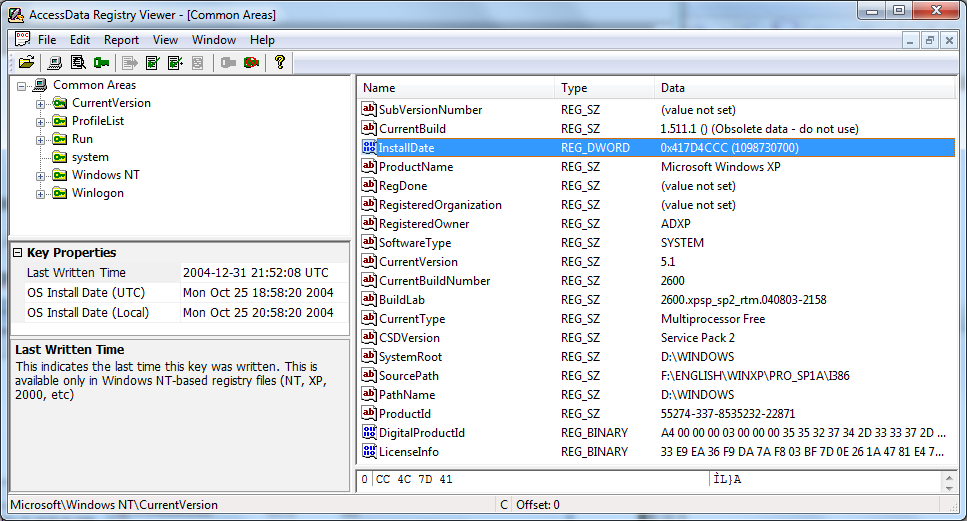The height and width of the screenshot is (521, 967).
Task: Click the Winlogon key folder icon
Action: (60, 193)
